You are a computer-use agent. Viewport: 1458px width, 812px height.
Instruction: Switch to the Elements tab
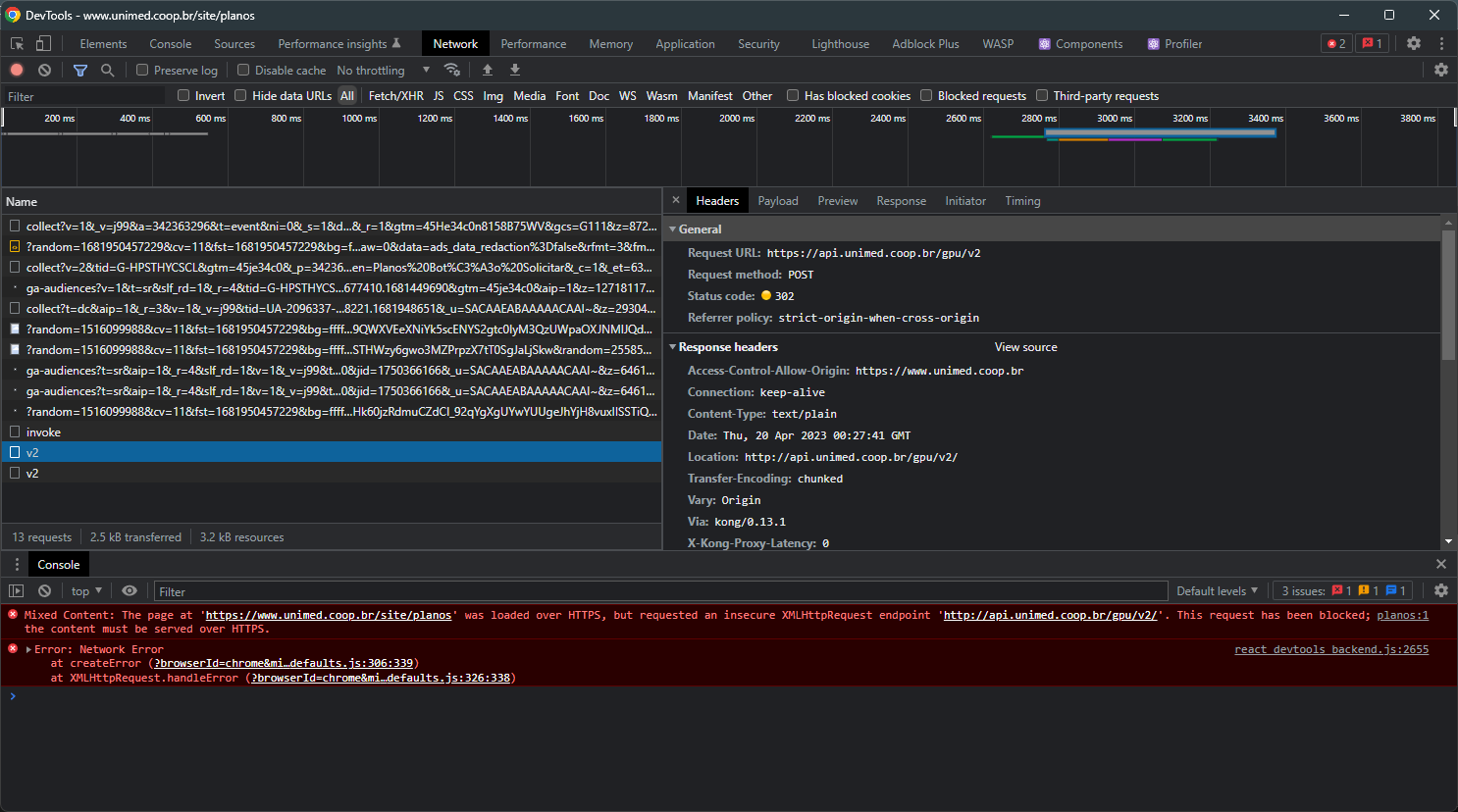point(103,43)
